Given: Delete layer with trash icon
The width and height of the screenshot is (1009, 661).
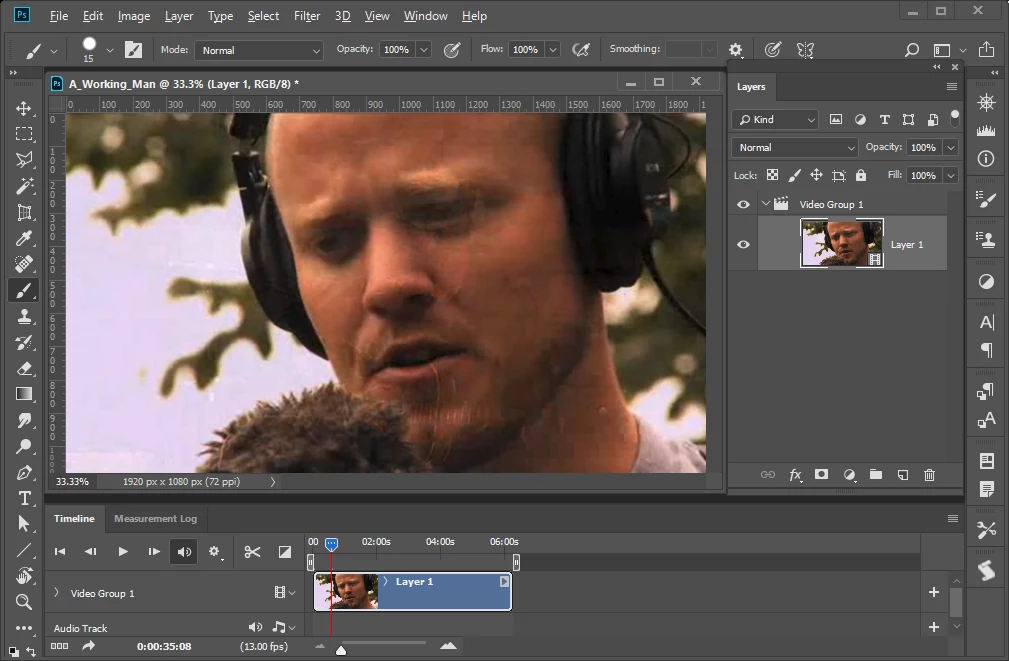Looking at the screenshot, I should tap(929, 475).
